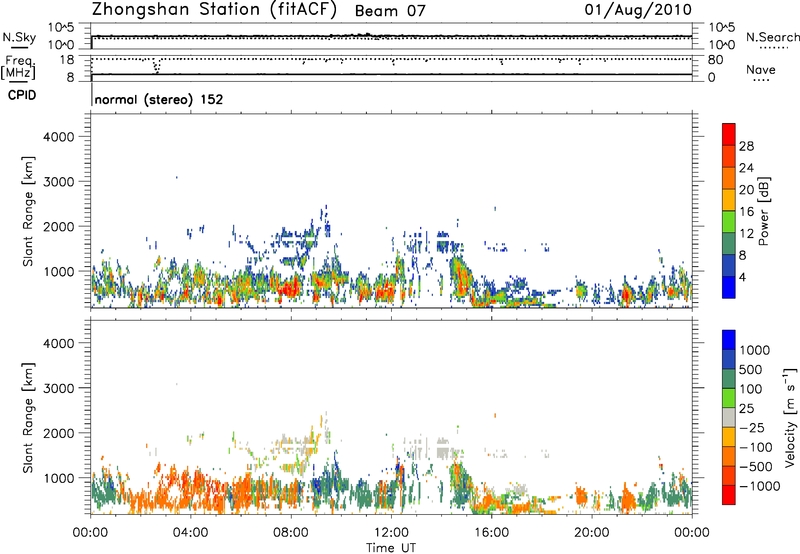The image size is (800, 554).
Task: Click the '16' power colorbar tick
Action: click(x=746, y=212)
